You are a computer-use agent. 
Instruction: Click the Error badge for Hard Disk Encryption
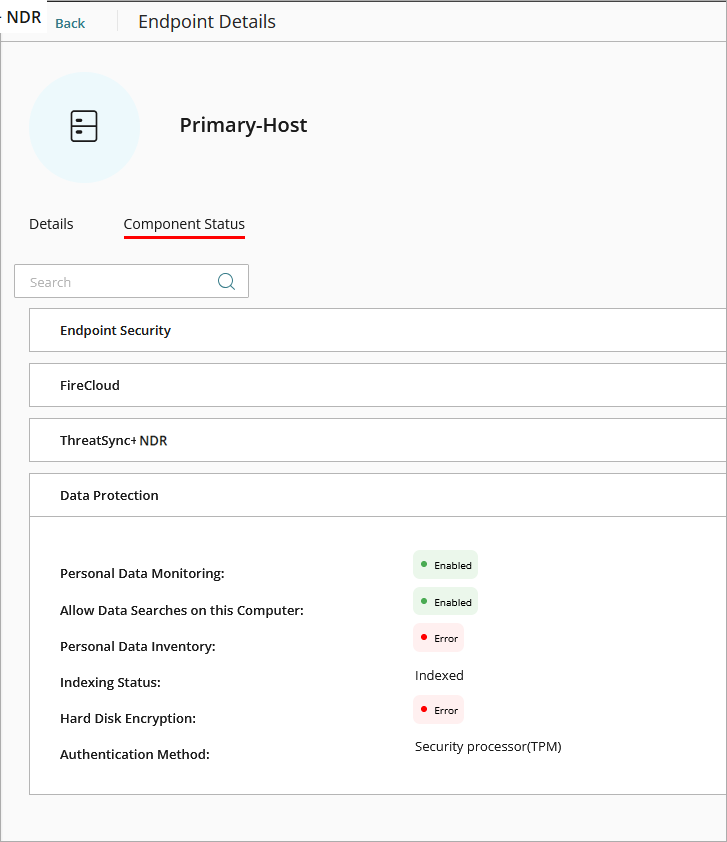click(438, 709)
